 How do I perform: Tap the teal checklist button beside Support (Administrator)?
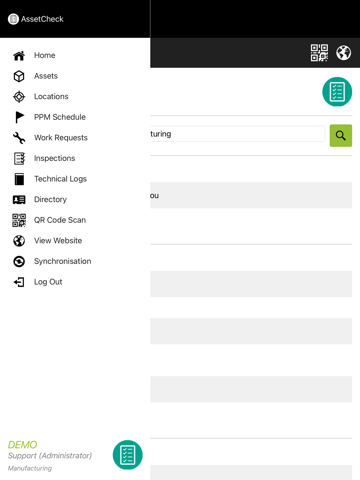(128, 455)
